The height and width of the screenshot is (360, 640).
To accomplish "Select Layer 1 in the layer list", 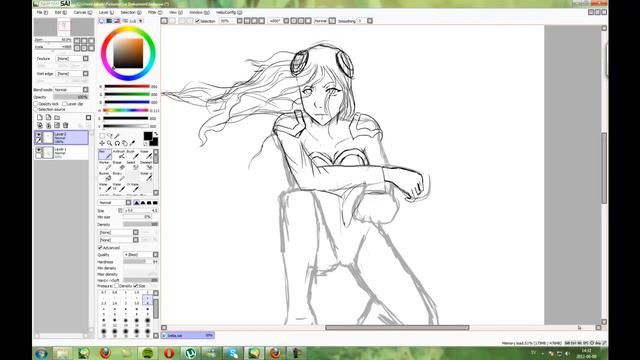I will click(61, 153).
